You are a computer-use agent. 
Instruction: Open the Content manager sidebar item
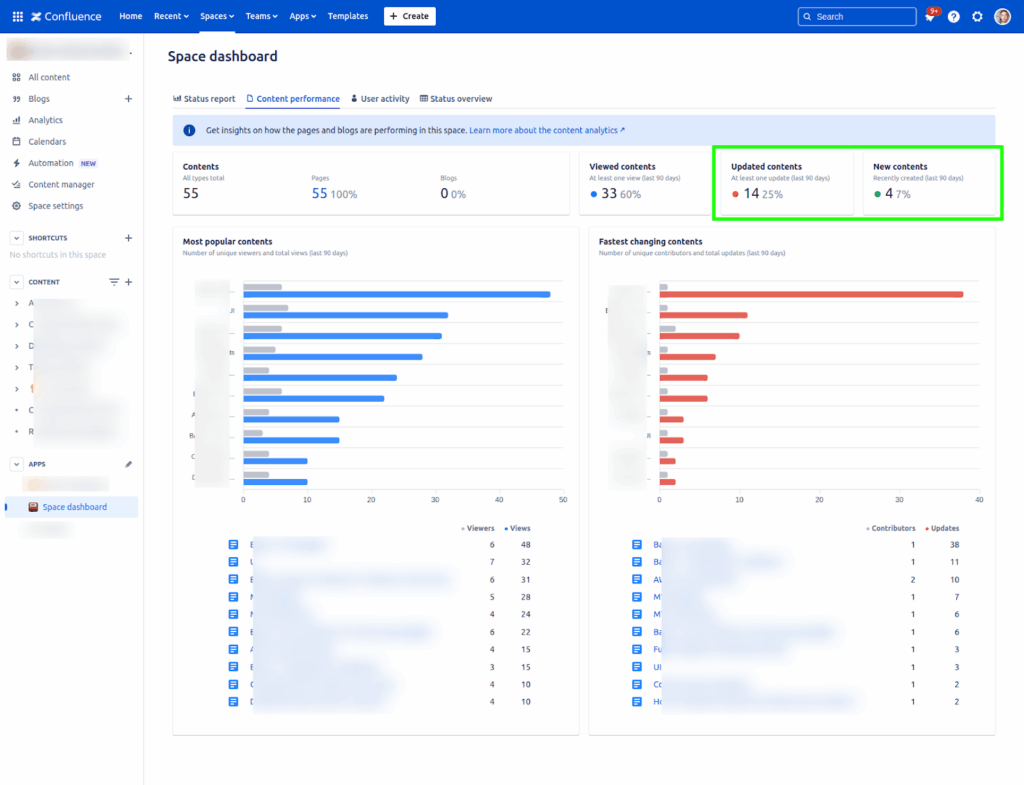64,184
